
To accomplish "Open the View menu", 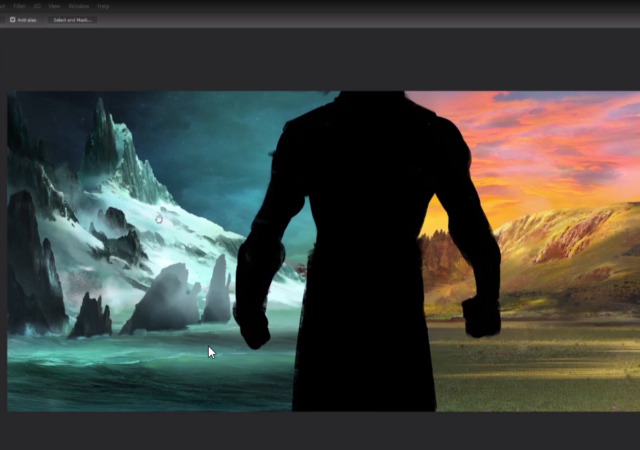I will [x=55, y=6].
